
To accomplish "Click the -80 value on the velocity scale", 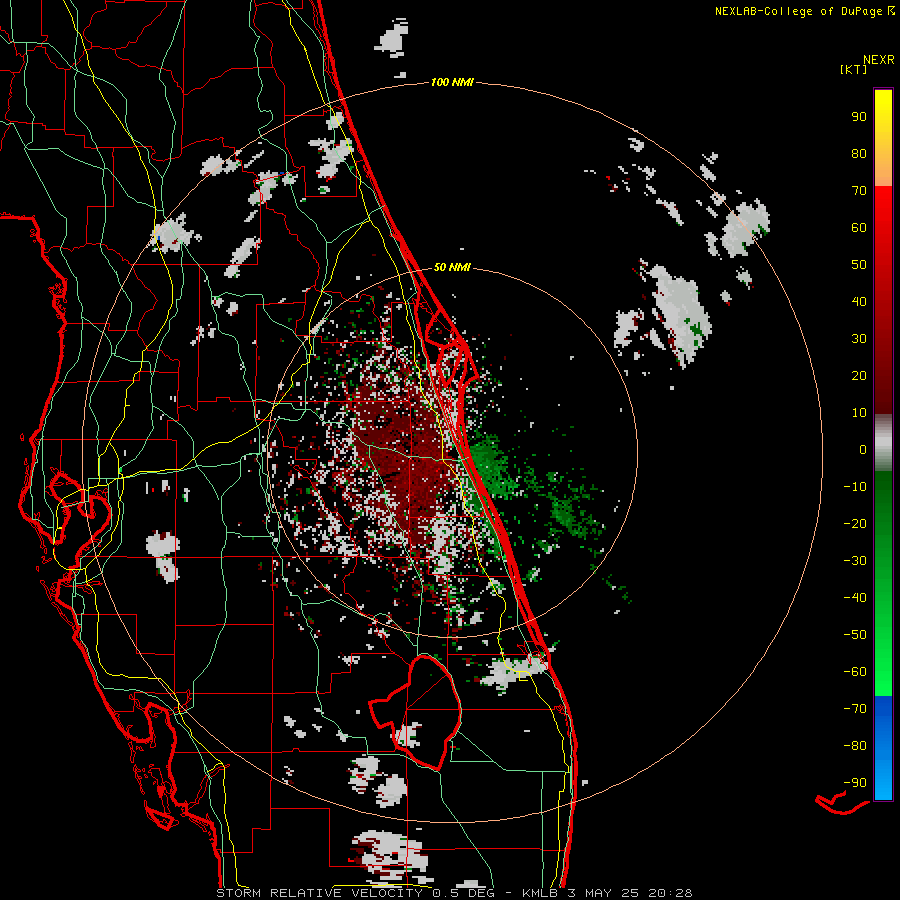I will click(855, 746).
